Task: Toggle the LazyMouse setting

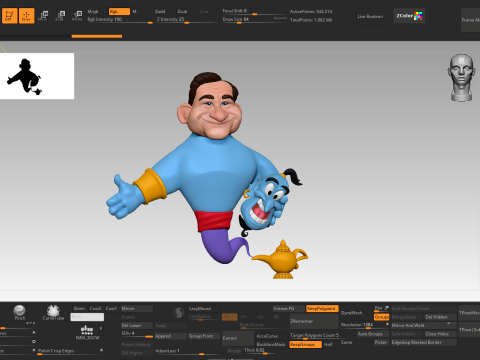Action: [x=204, y=309]
